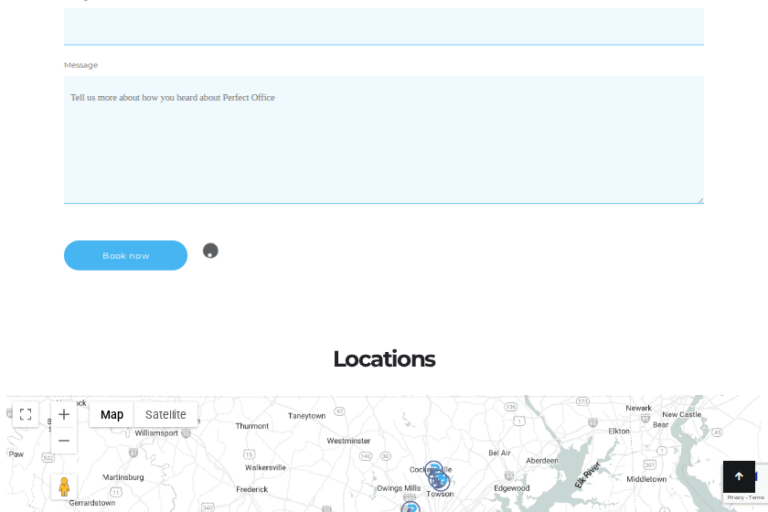This screenshot has height=512, width=768.
Task: Click the map marker near Towson
Action: point(440,482)
